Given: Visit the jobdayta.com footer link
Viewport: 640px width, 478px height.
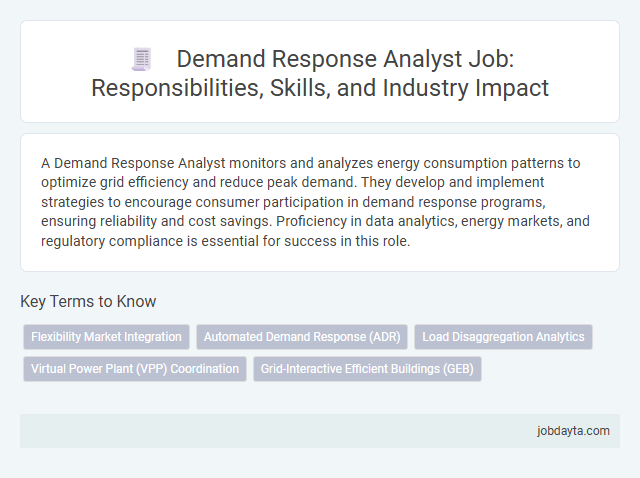Looking at the screenshot, I should [x=573, y=431].
